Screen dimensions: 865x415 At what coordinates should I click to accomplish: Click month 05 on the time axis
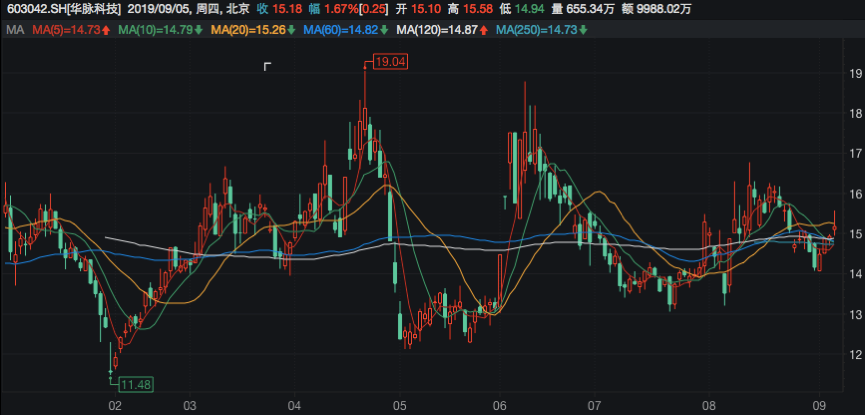[x=399, y=406]
